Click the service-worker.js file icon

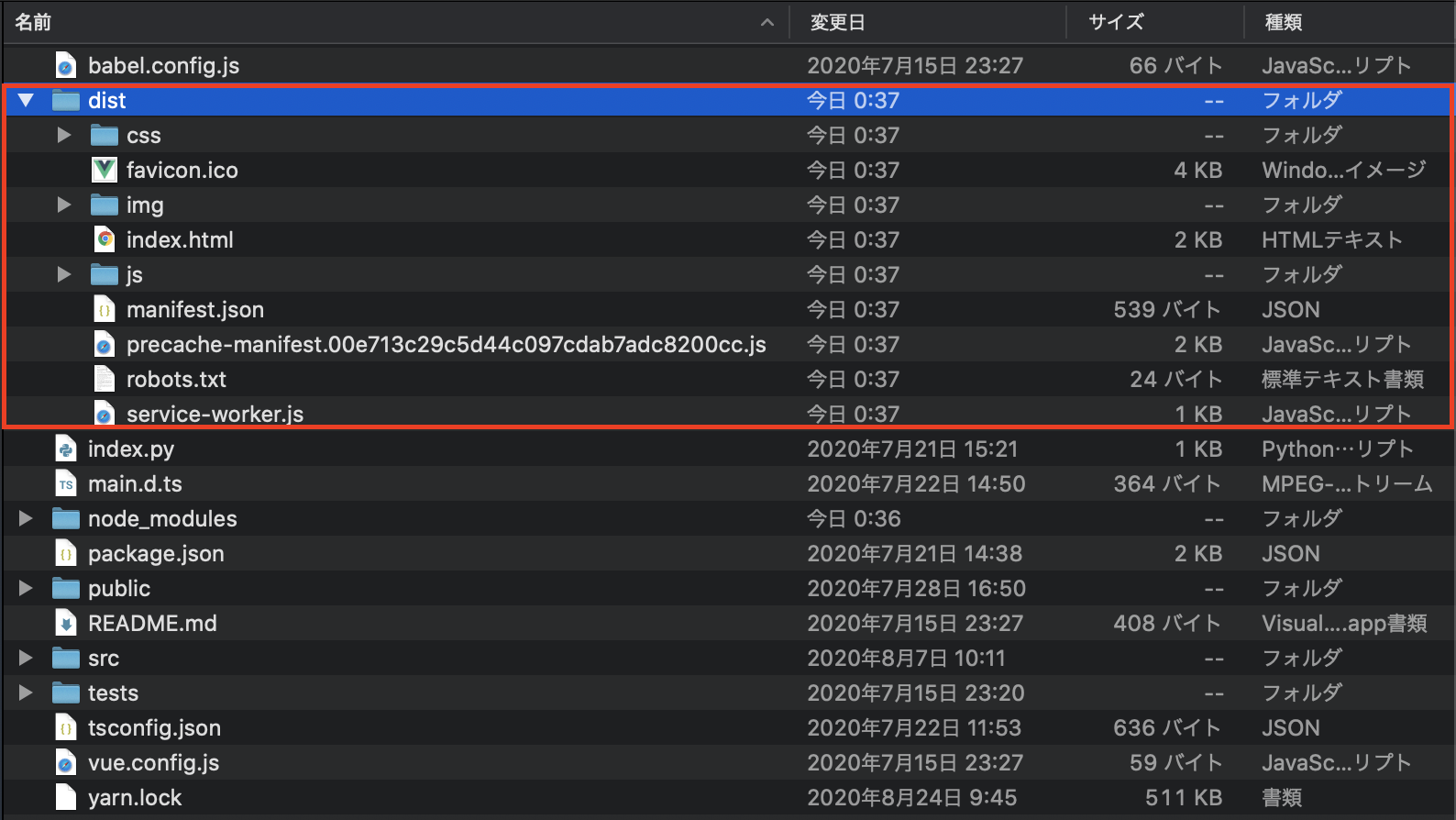(105, 414)
